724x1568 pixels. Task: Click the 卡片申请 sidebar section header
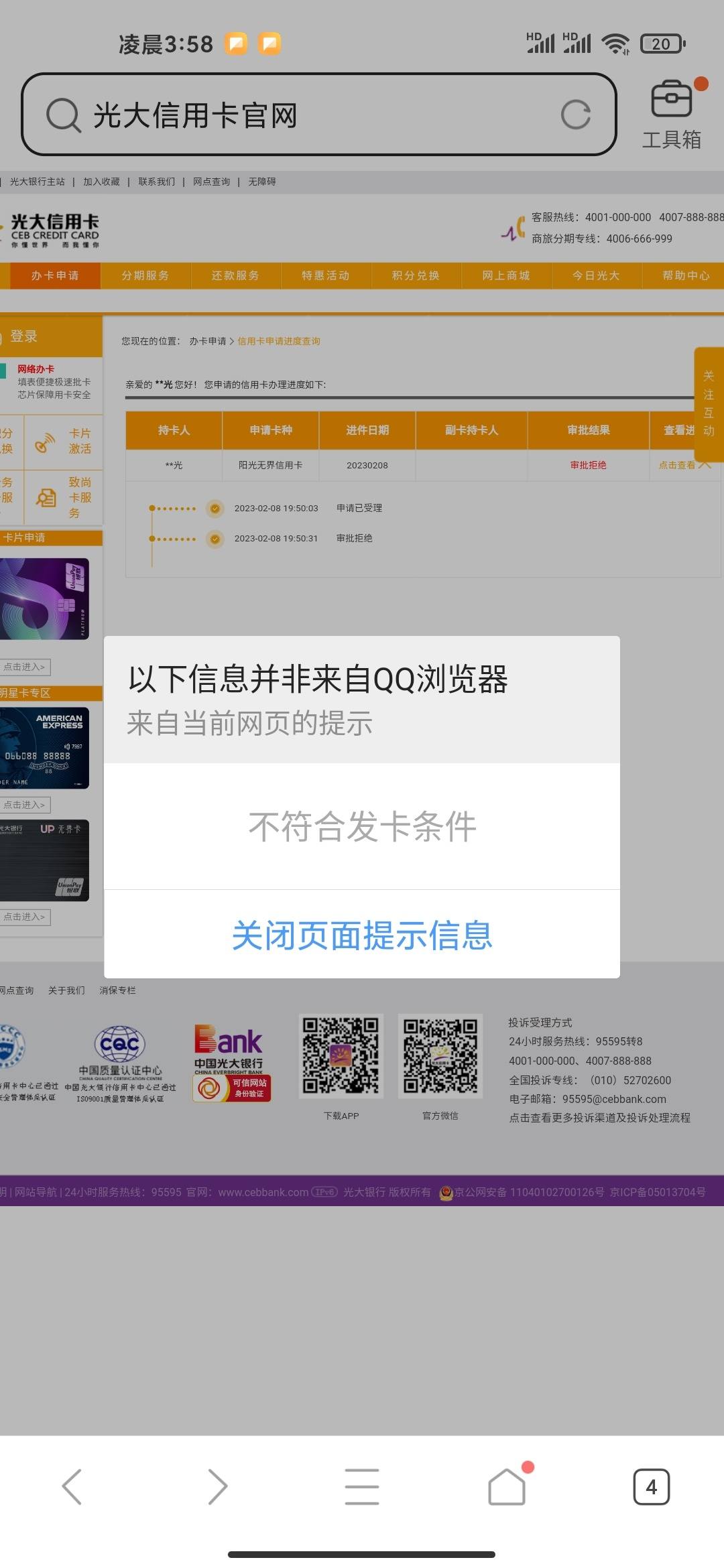[x=51, y=537]
